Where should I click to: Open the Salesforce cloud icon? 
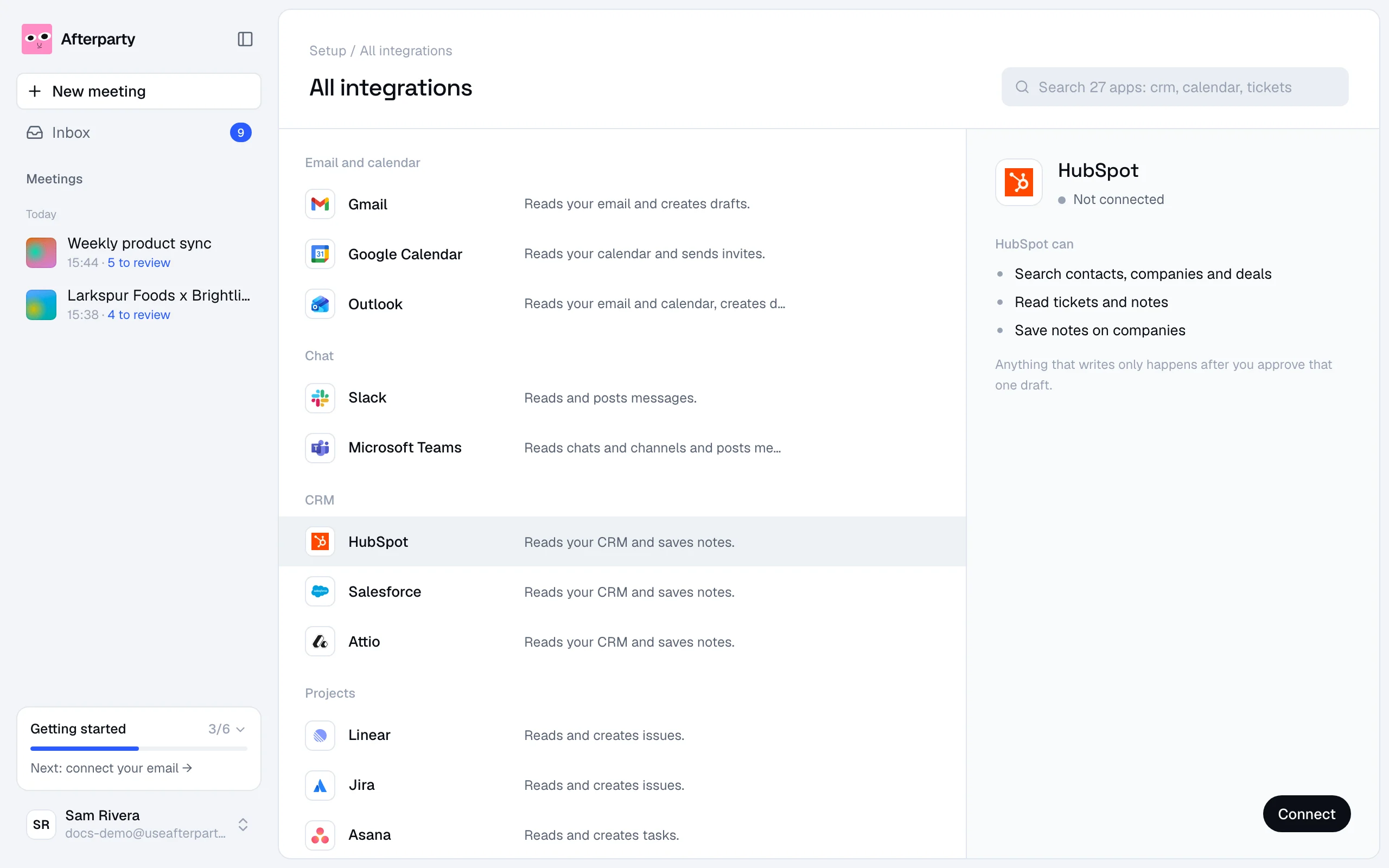(320, 591)
